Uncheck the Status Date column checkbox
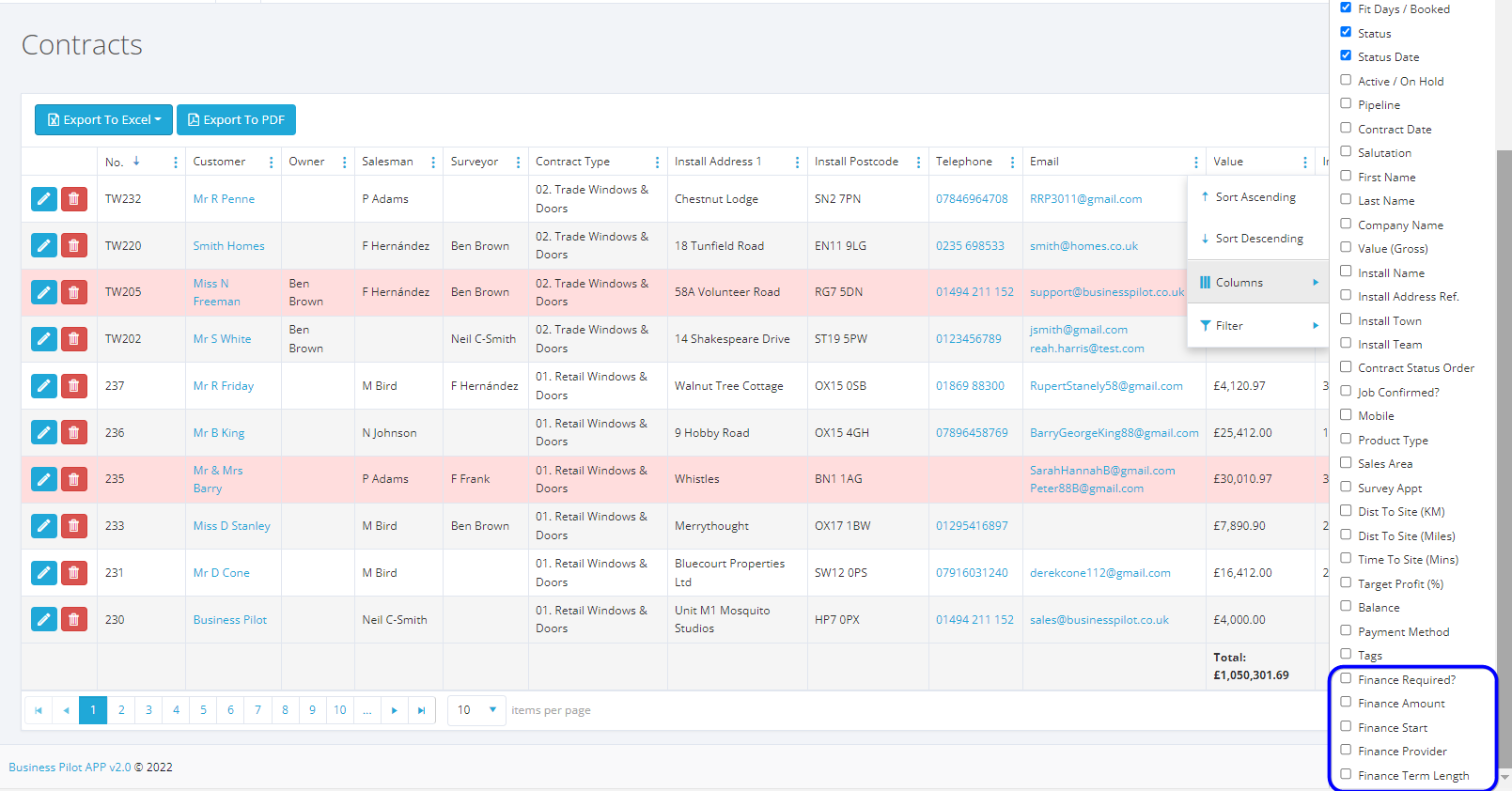 pos(1346,55)
